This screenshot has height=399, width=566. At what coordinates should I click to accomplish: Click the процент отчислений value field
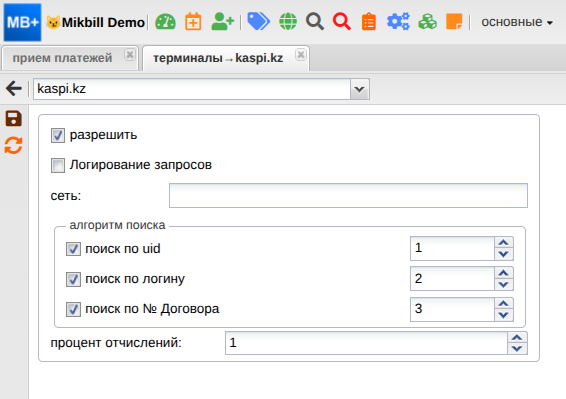(x=366, y=343)
